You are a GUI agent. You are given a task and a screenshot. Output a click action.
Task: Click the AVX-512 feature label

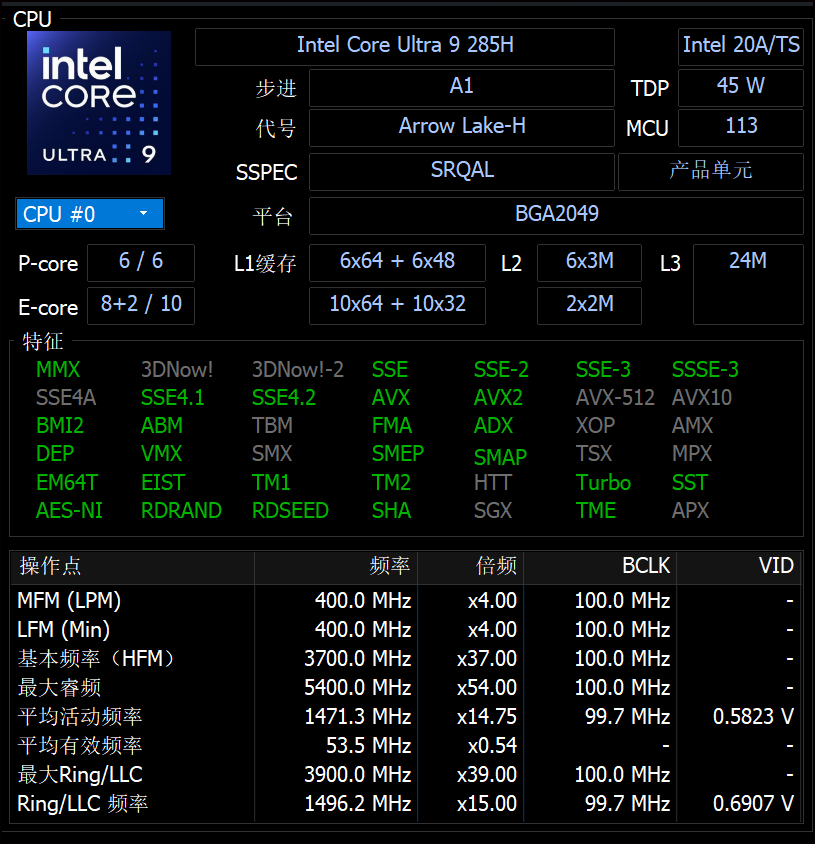pos(615,398)
